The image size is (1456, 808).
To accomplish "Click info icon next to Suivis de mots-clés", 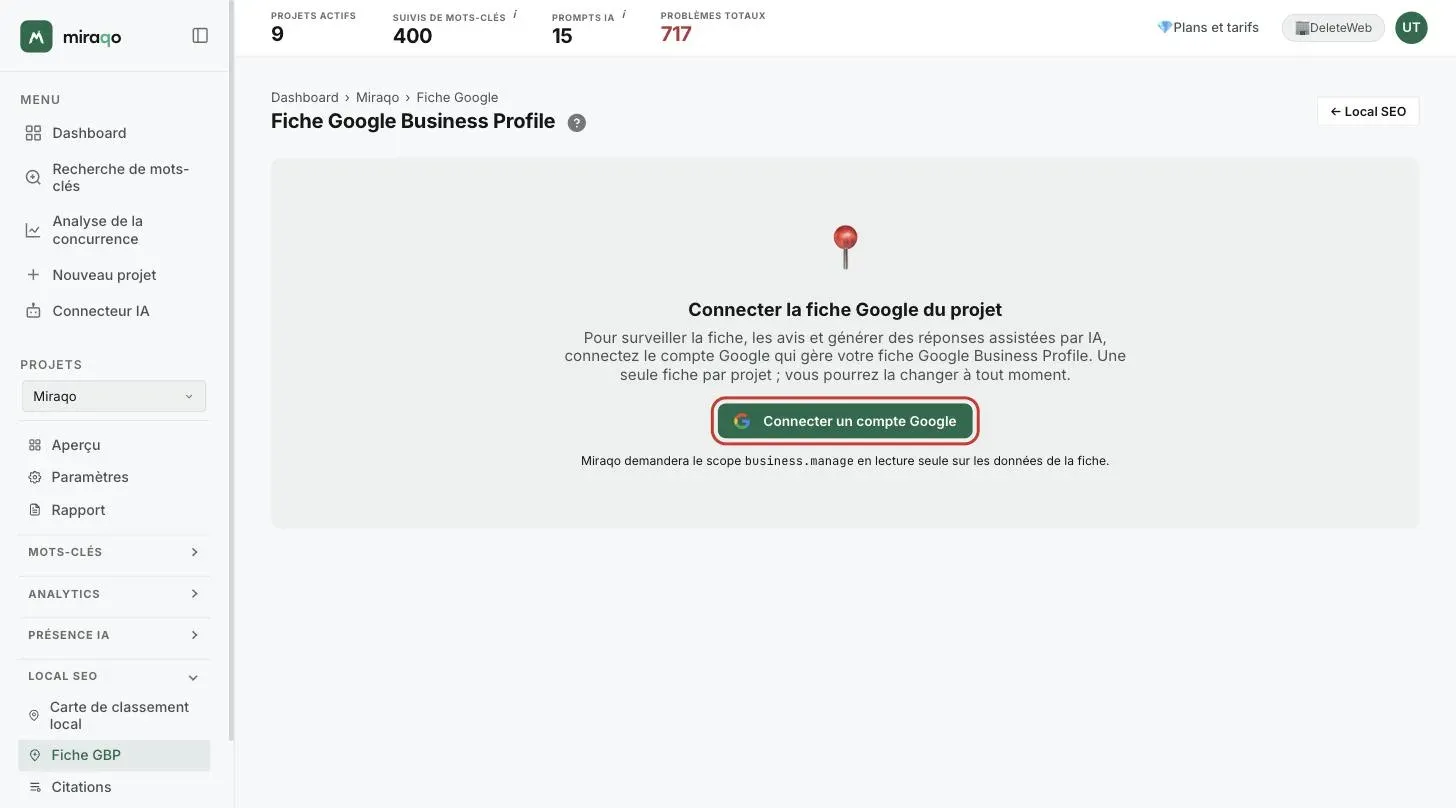I will [x=515, y=15].
